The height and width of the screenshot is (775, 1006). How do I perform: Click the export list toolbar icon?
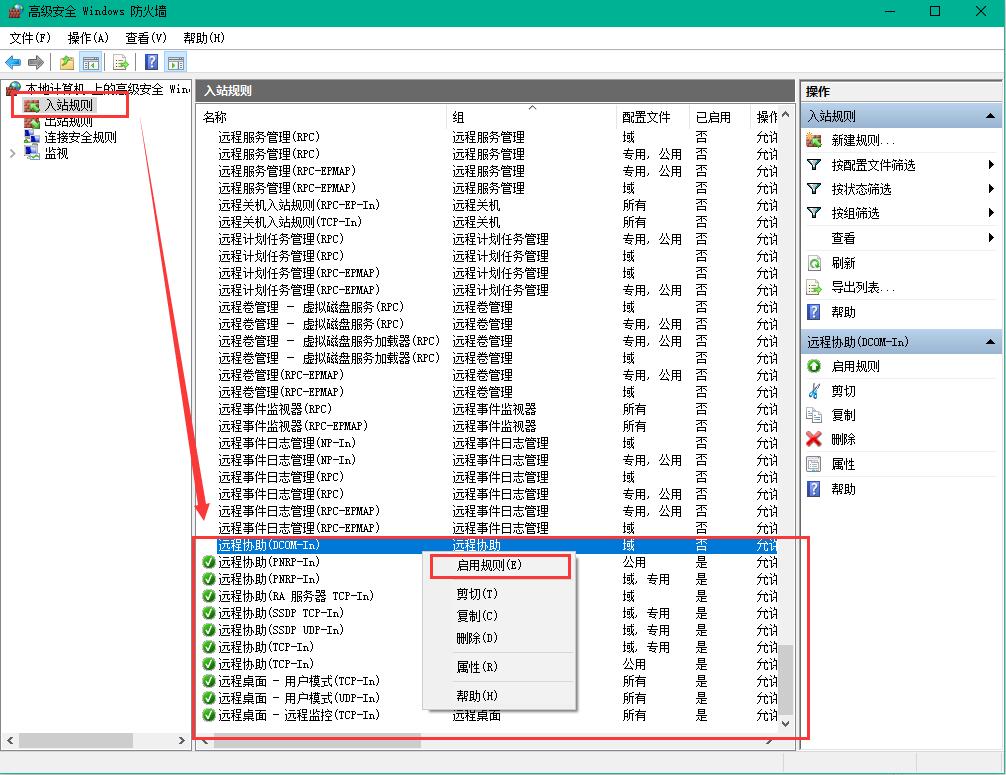pos(120,61)
